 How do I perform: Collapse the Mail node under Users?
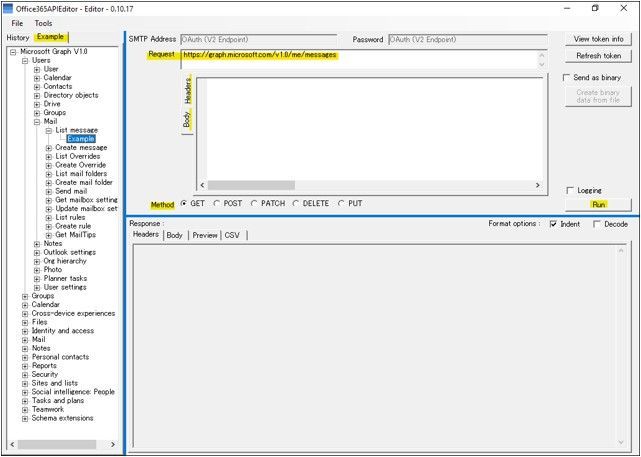[37, 121]
